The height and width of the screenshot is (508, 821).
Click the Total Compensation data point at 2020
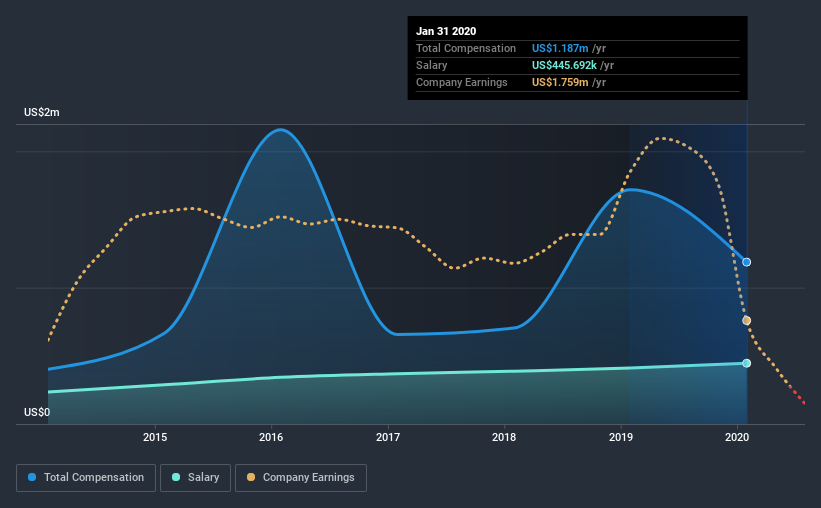tap(747, 262)
